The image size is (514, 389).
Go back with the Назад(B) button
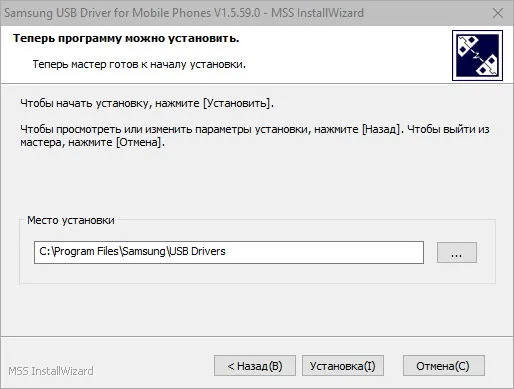coord(255,366)
